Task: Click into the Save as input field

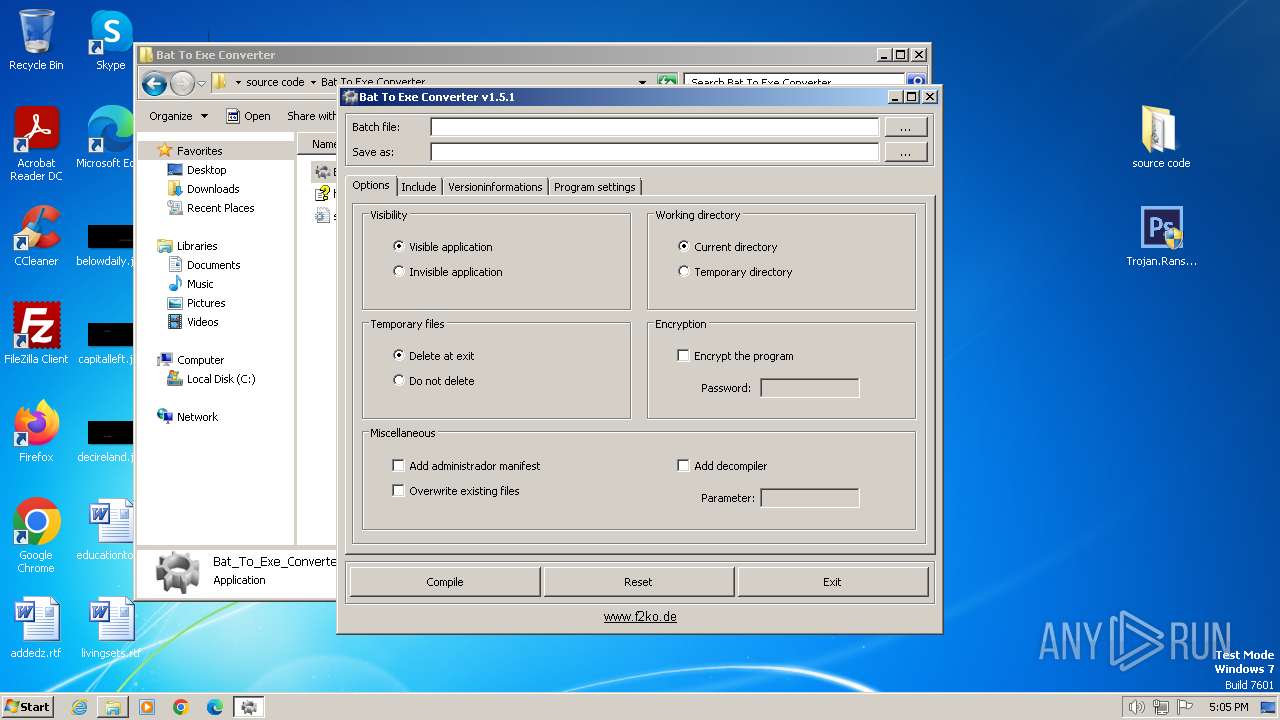Action: pos(654,152)
